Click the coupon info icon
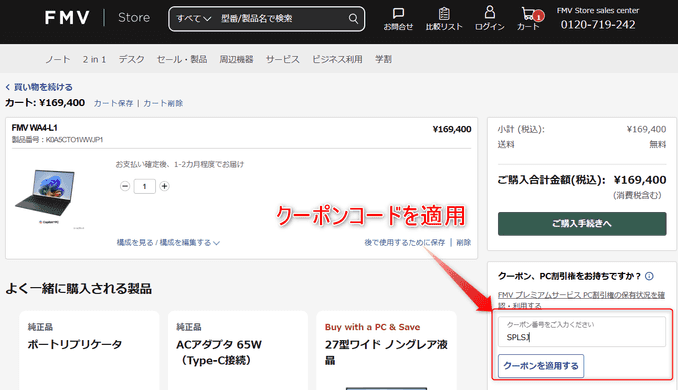This screenshot has width=678, height=390. tap(649, 276)
